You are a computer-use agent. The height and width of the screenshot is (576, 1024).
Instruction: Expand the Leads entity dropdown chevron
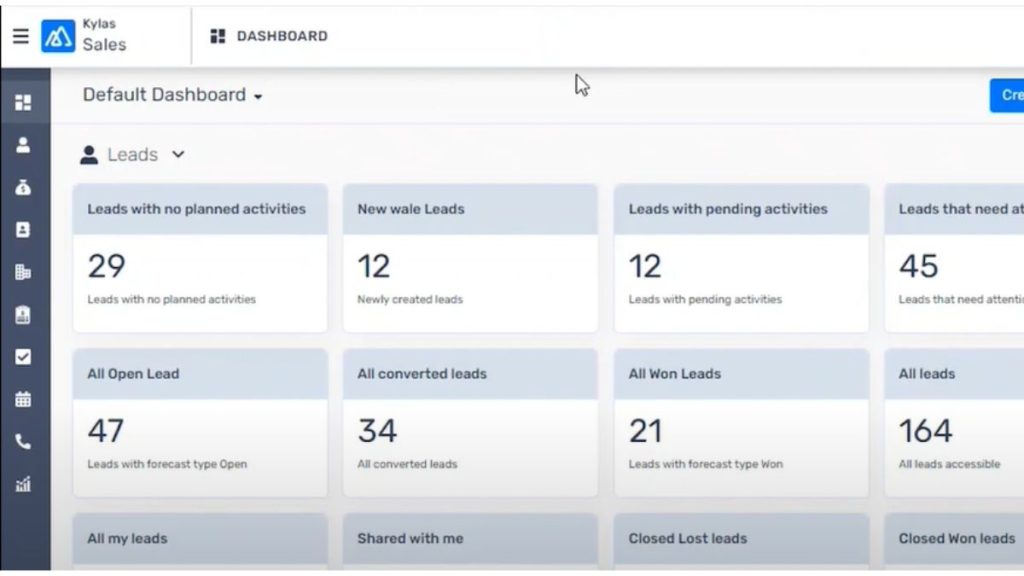(178, 155)
